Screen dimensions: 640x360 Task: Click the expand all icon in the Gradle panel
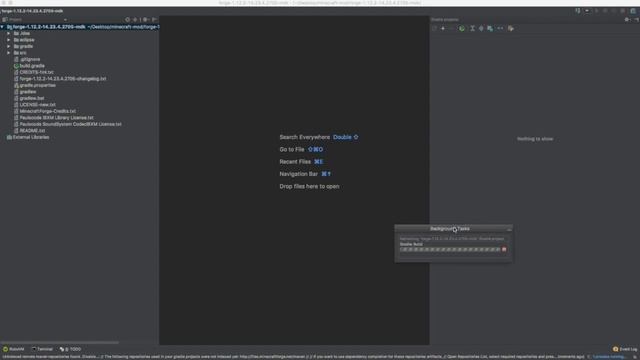472,29
